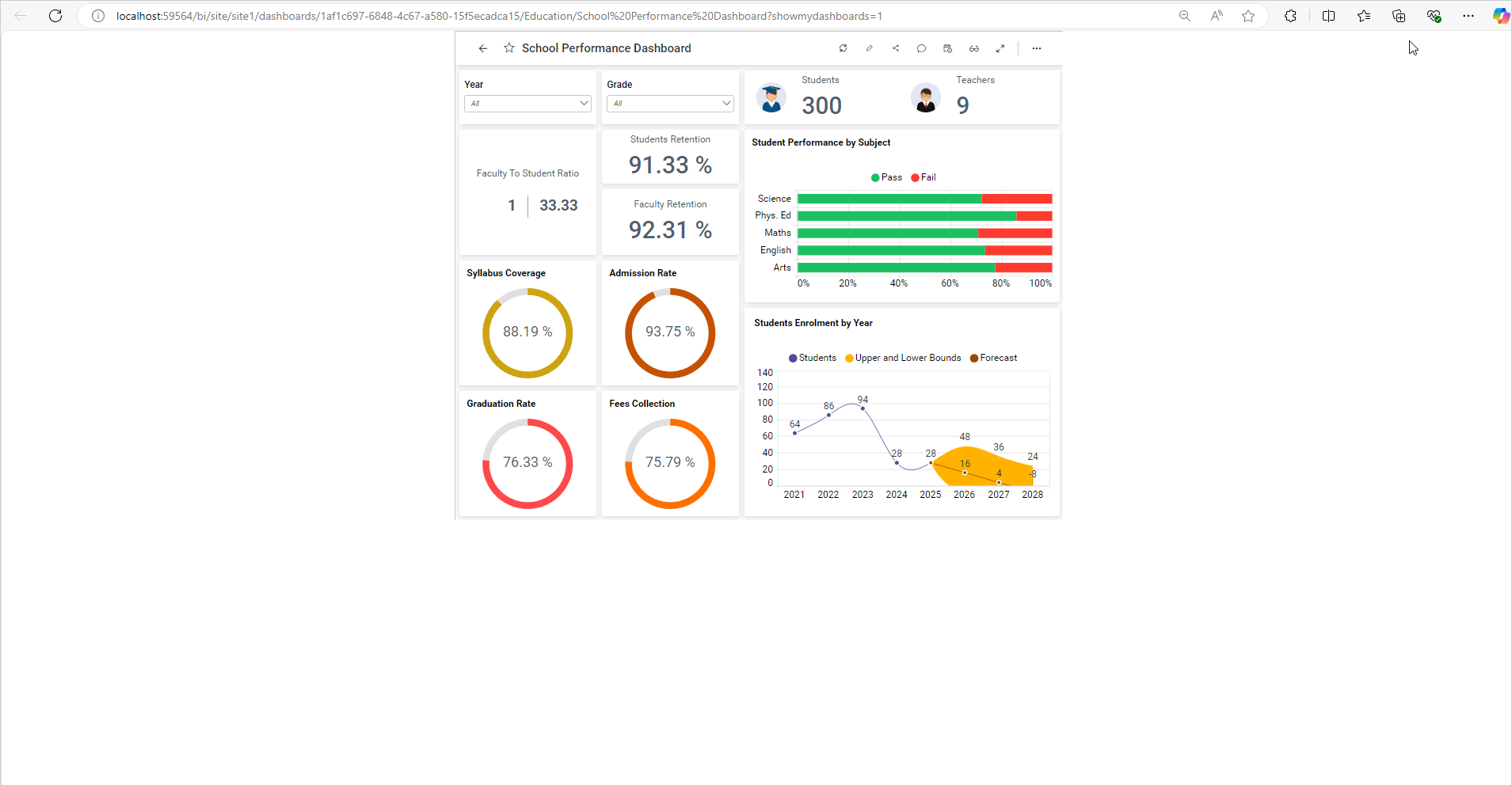Go back using the dashboard back arrow
The width and height of the screenshot is (1512, 786).
click(483, 48)
